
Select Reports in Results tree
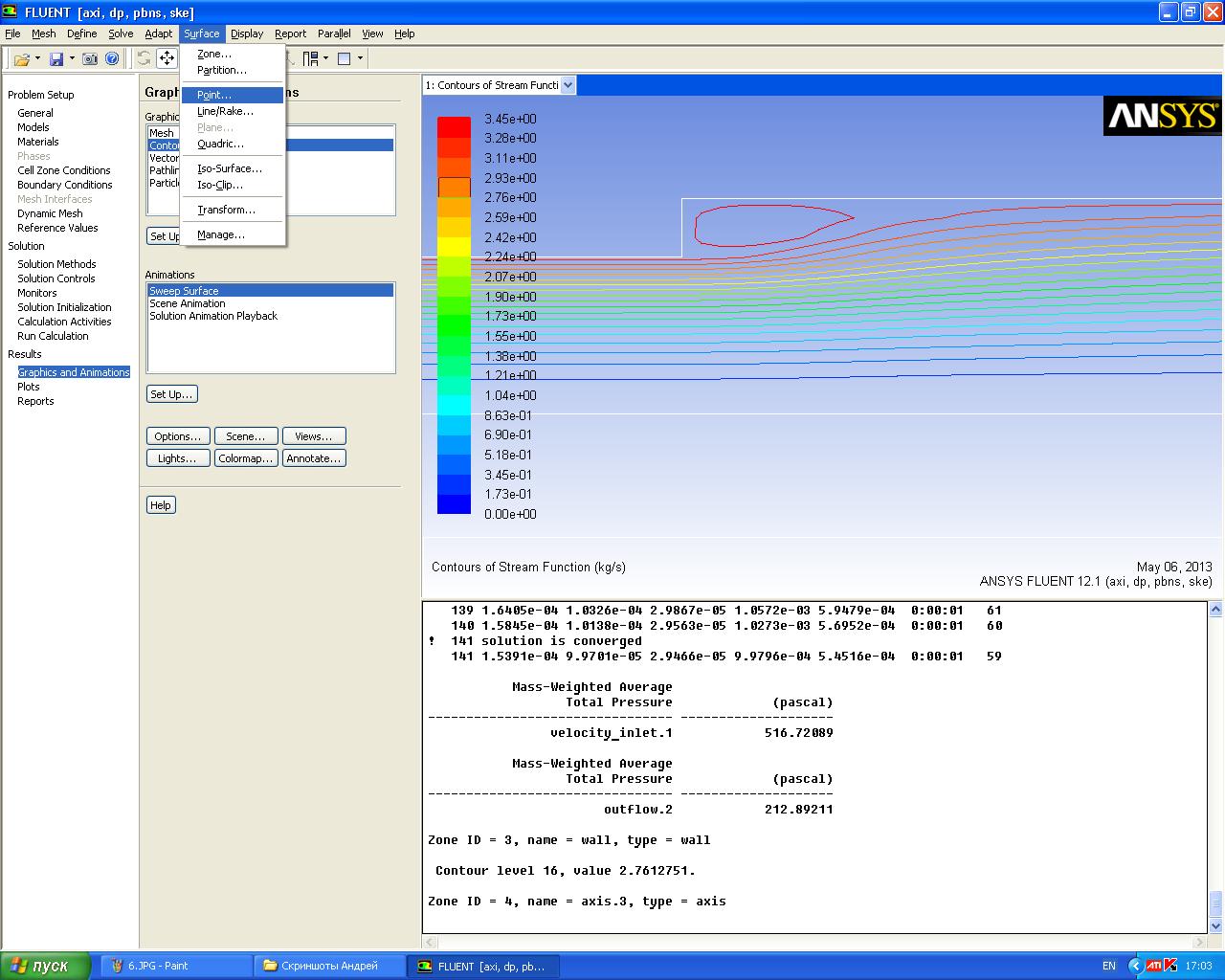[35, 401]
